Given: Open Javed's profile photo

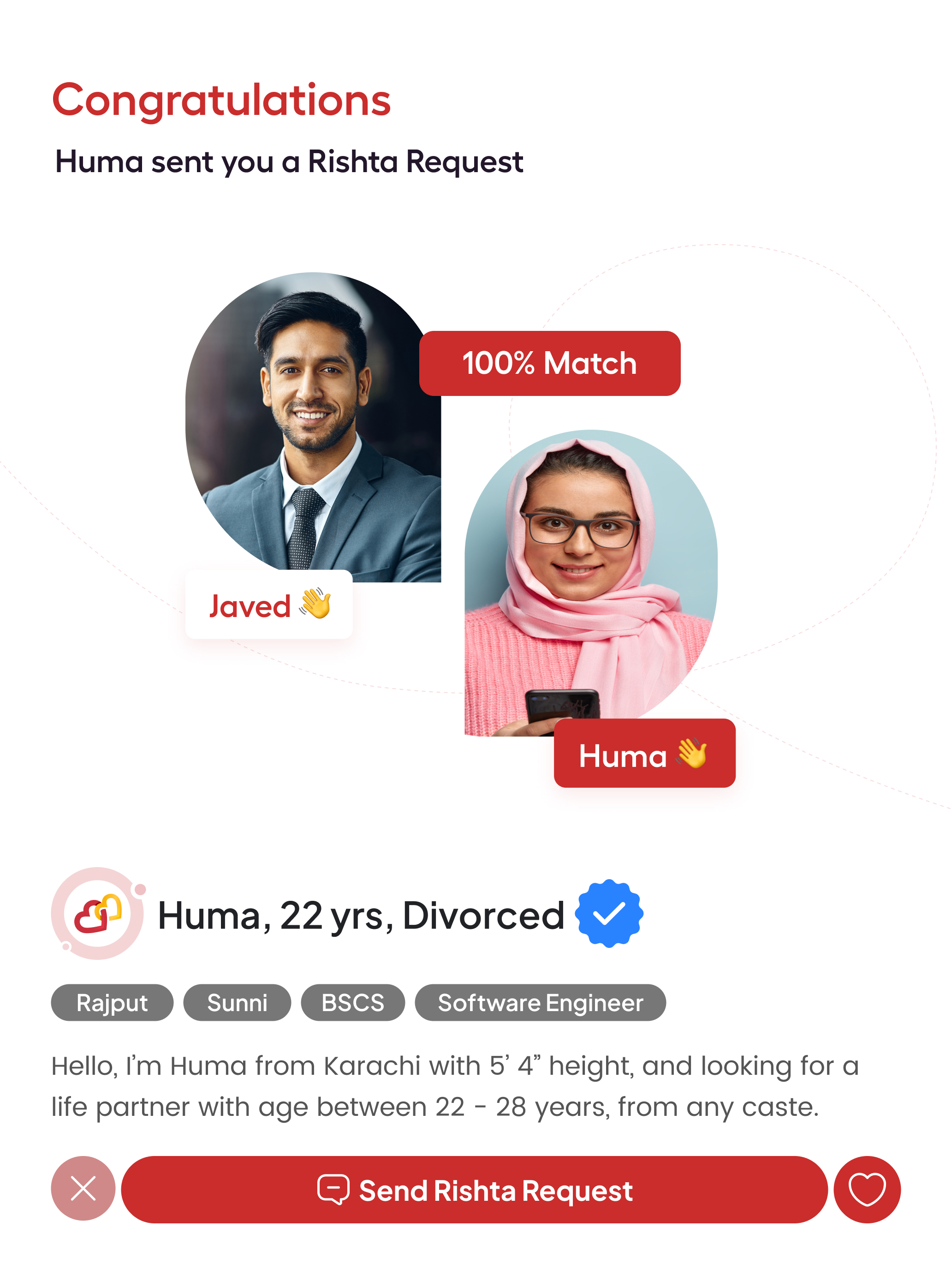Looking at the screenshot, I should pos(313,427).
